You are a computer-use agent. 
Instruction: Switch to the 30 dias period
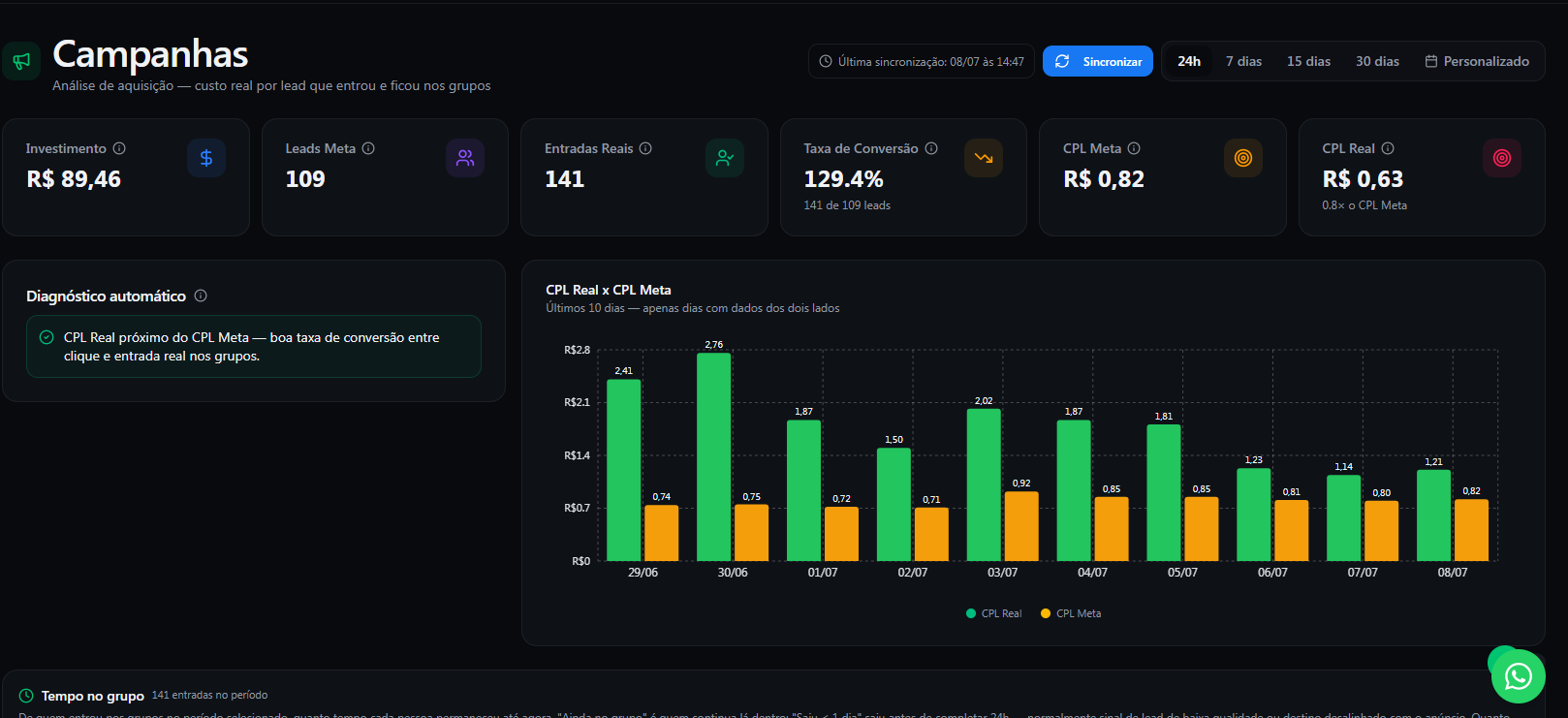(1377, 61)
